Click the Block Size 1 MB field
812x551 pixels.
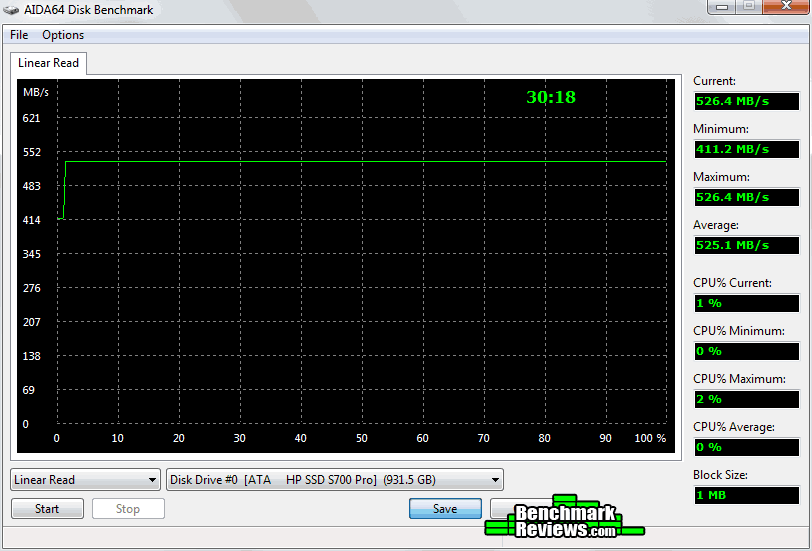coord(746,495)
